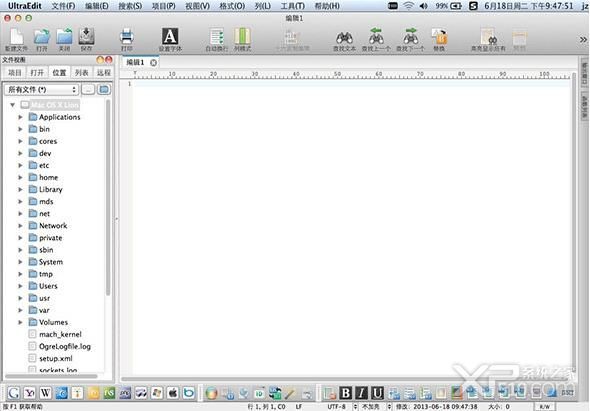Screen dimensions: 590x411
Task: Open the 编辑(E) menu
Action: click(x=97, y=6)
